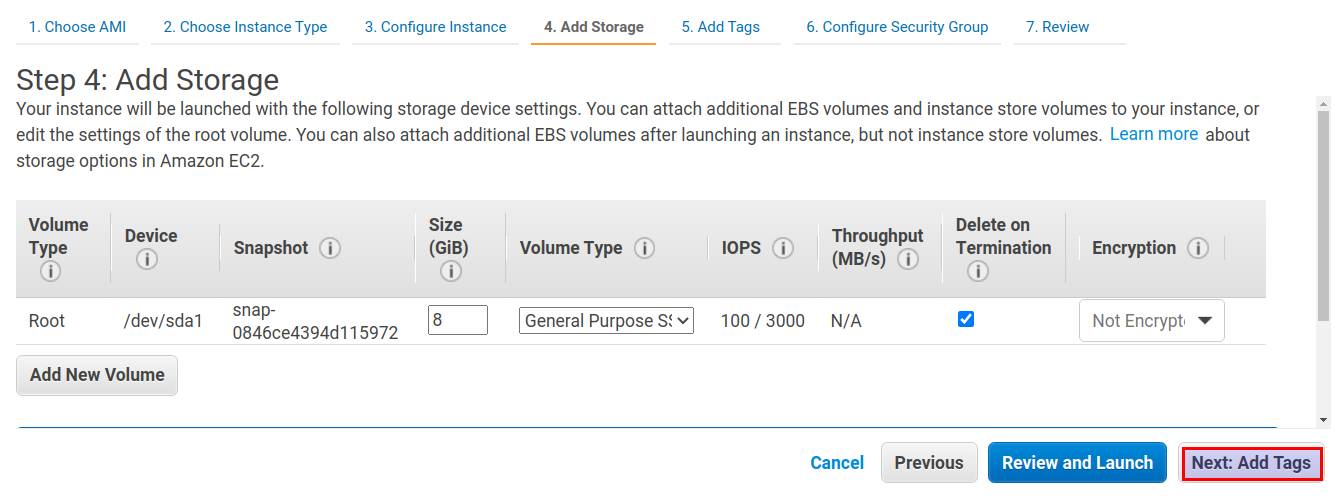Click the Add New Volume button
Screen dimensions: 1343x497
(97, 375)
